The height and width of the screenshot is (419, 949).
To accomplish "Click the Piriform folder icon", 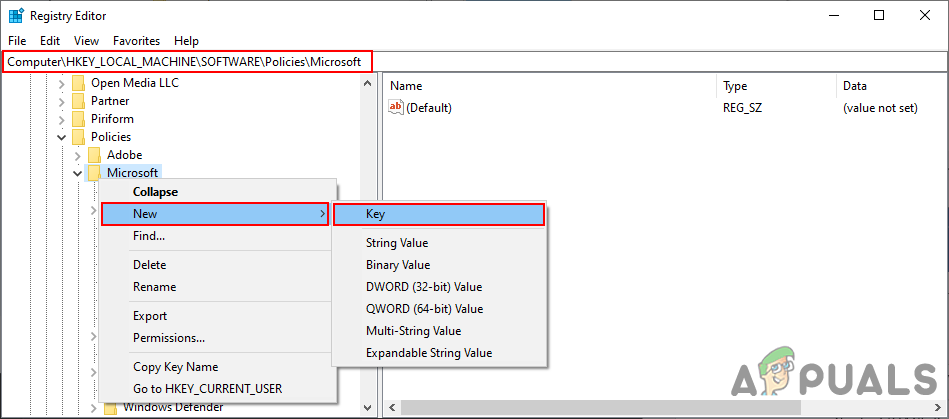I will coord(78,119).
